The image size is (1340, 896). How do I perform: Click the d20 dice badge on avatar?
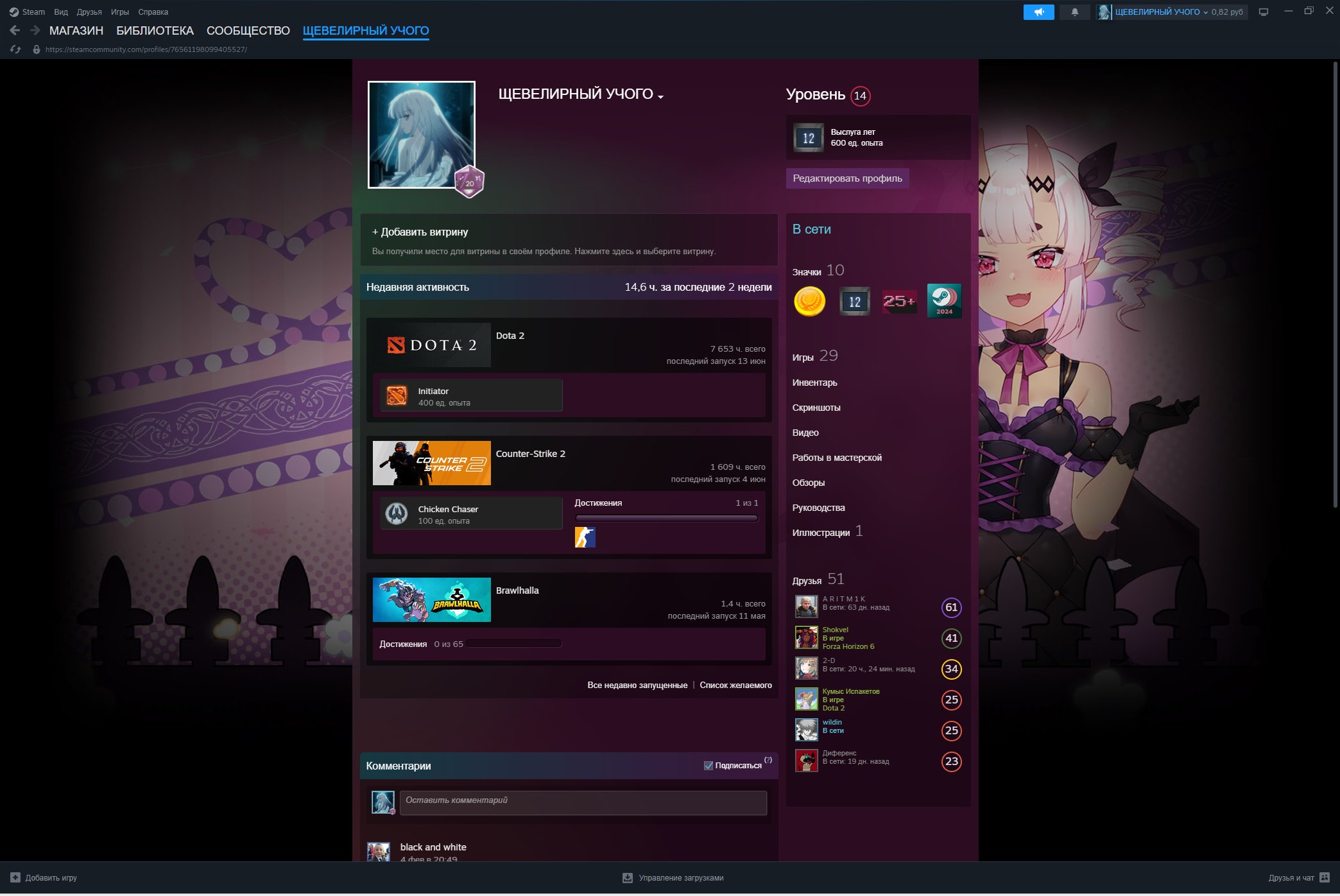tap(469, 182)
